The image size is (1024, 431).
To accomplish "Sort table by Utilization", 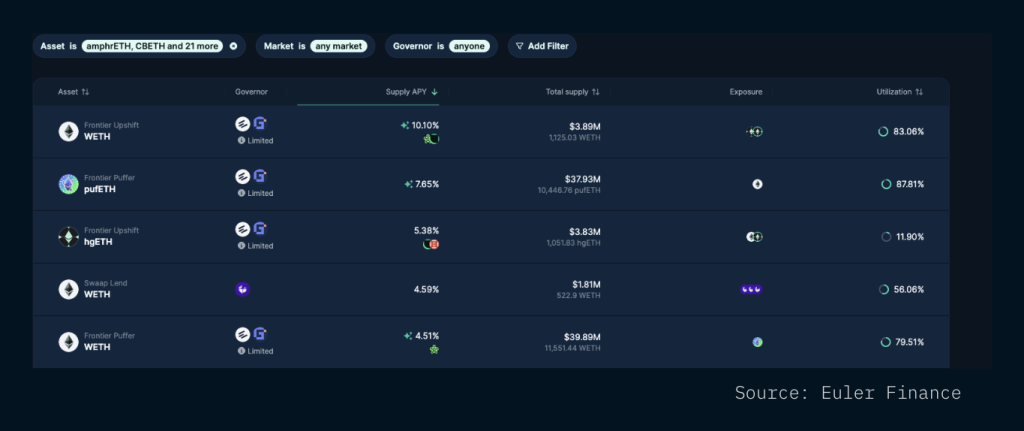I will click(x=899, y=92).
